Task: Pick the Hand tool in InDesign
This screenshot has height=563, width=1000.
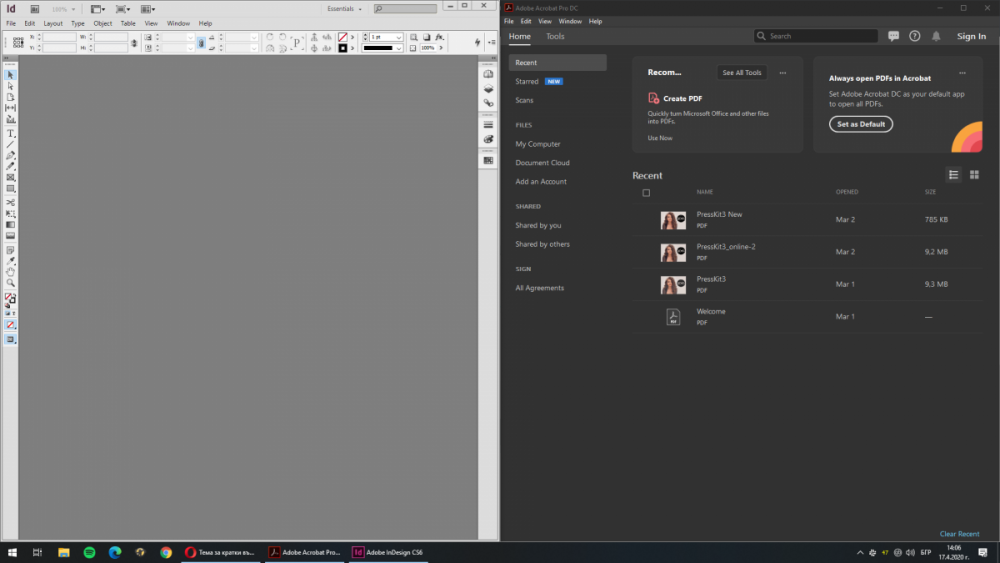Action: [x=11, y=271]
